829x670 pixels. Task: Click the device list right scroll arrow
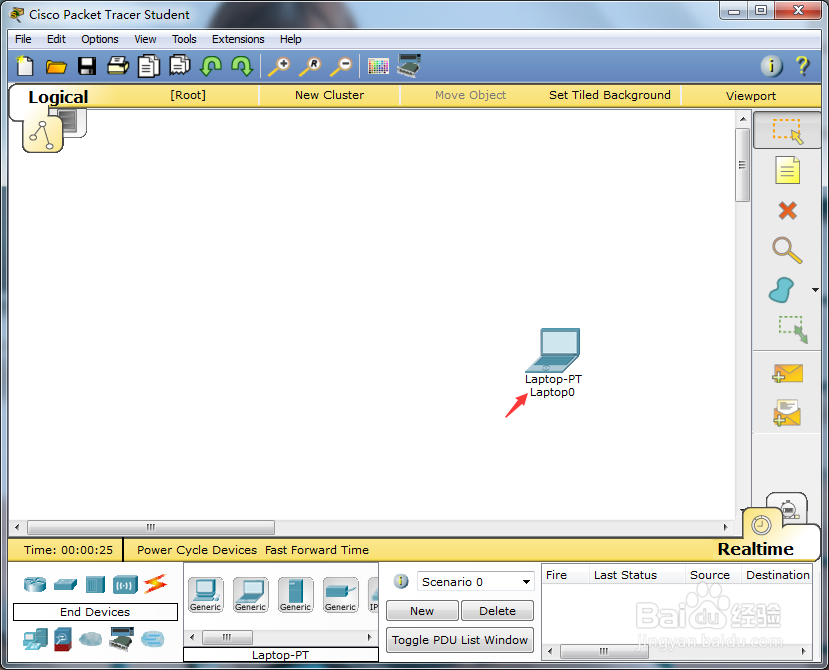(369, 637)
